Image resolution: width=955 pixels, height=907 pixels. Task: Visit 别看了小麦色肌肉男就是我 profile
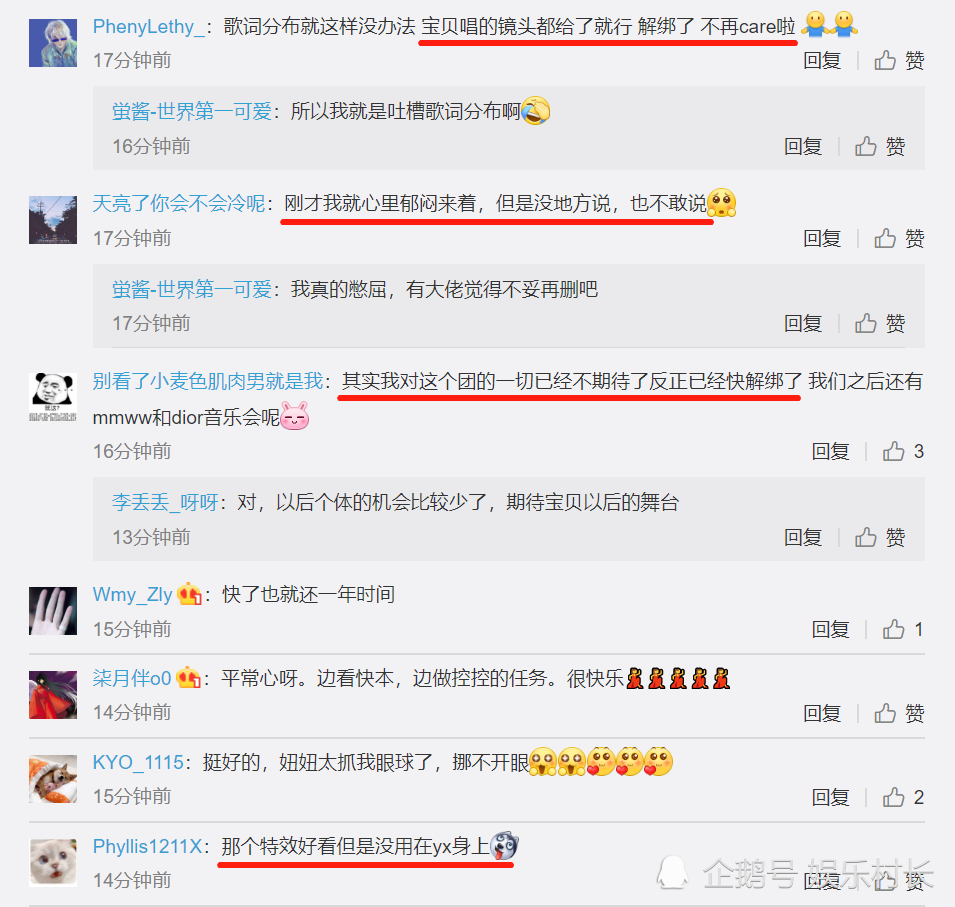coord(208,381)
